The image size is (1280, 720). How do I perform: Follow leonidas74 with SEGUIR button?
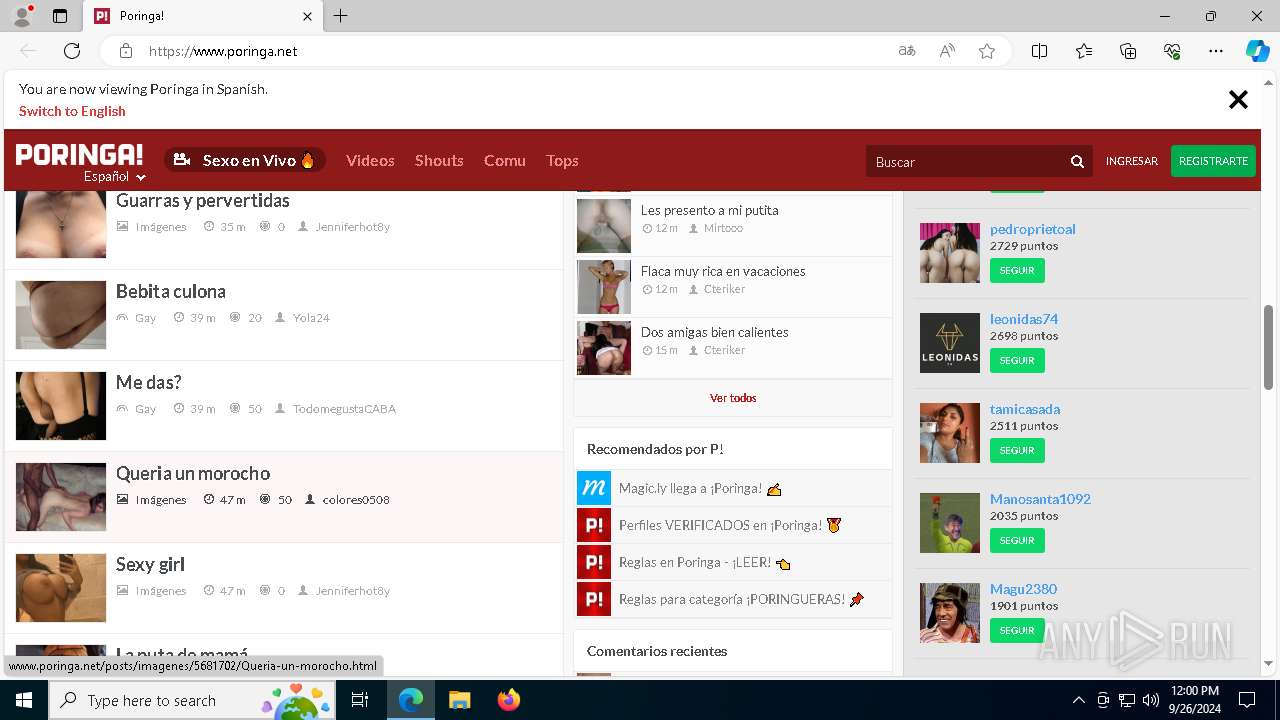(1017, 361)
